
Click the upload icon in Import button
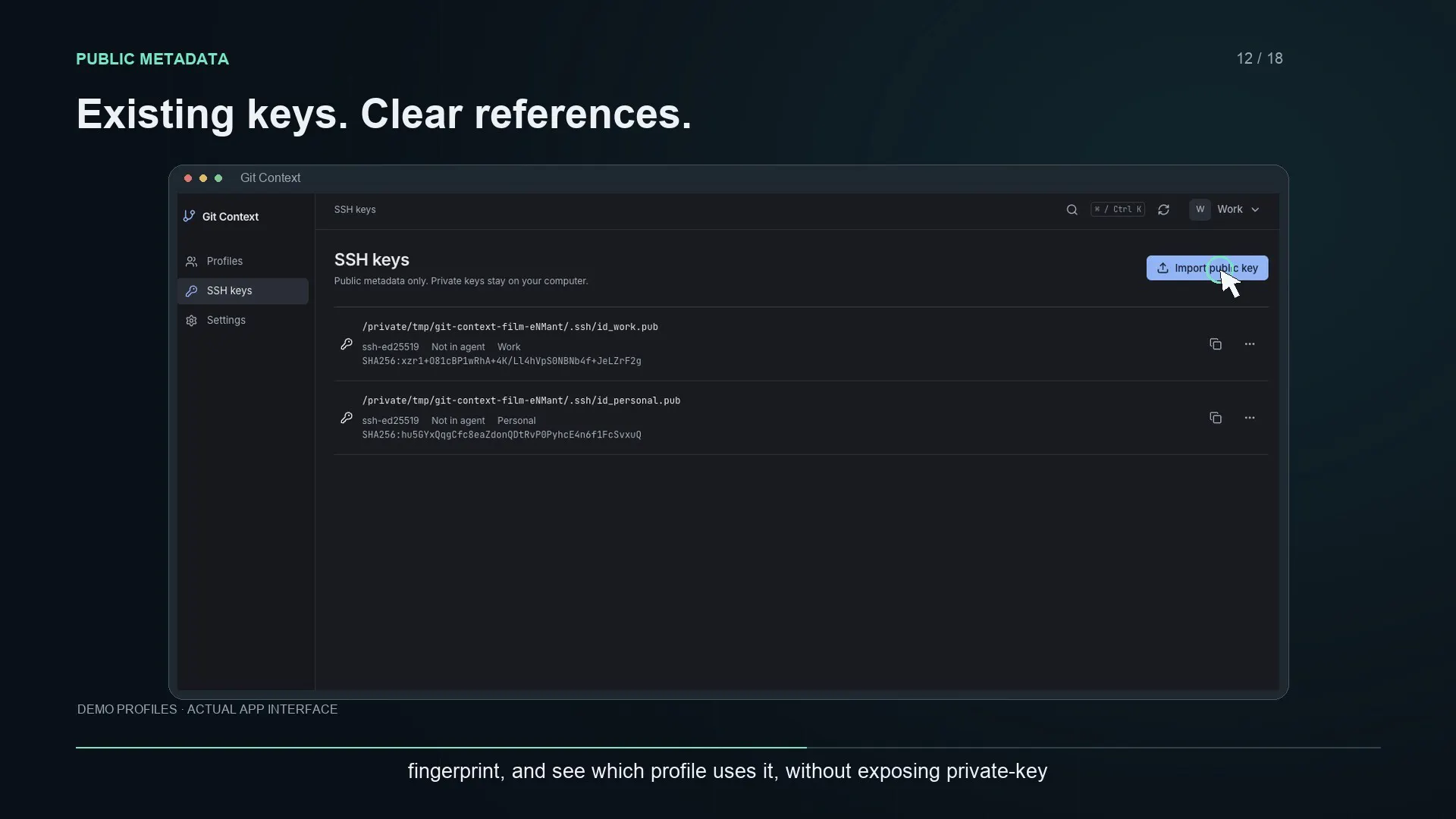pos(1163,268)
